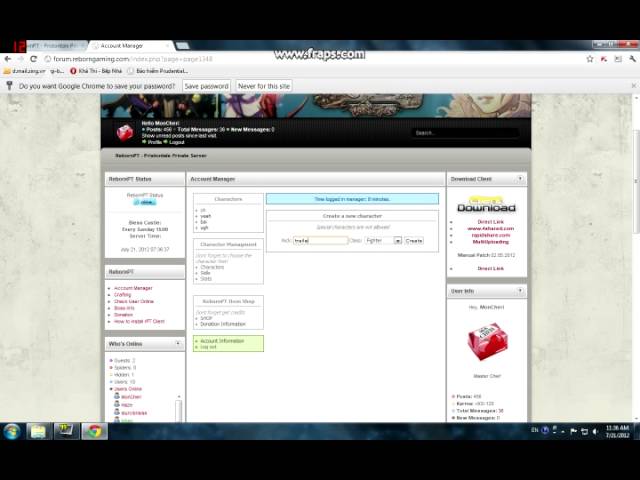Click the online status badge under RebornPT Status
This screenshot has width=640, height=480.
tap(145, 202)
